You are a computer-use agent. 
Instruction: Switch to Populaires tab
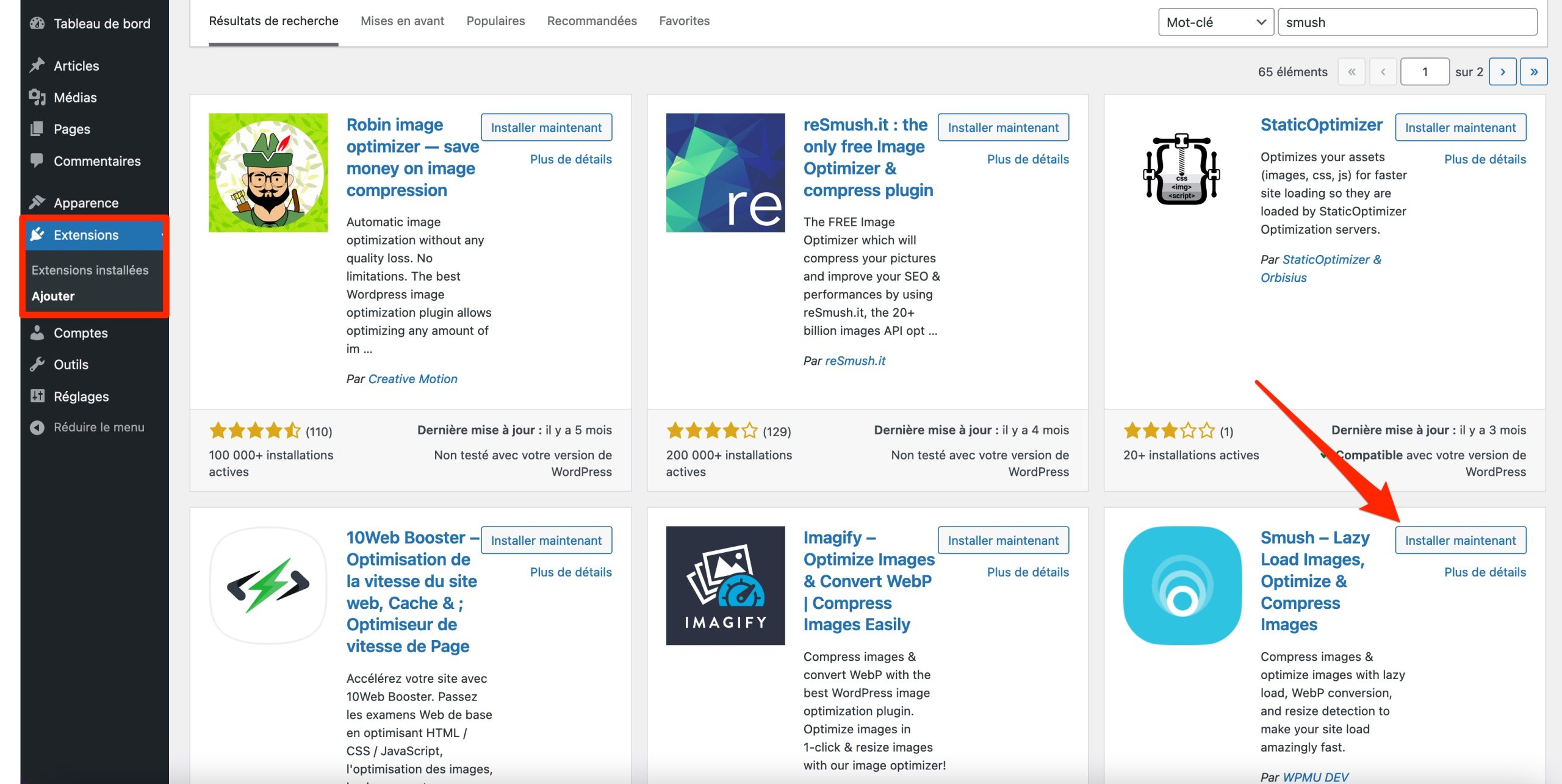click(495, 21)
